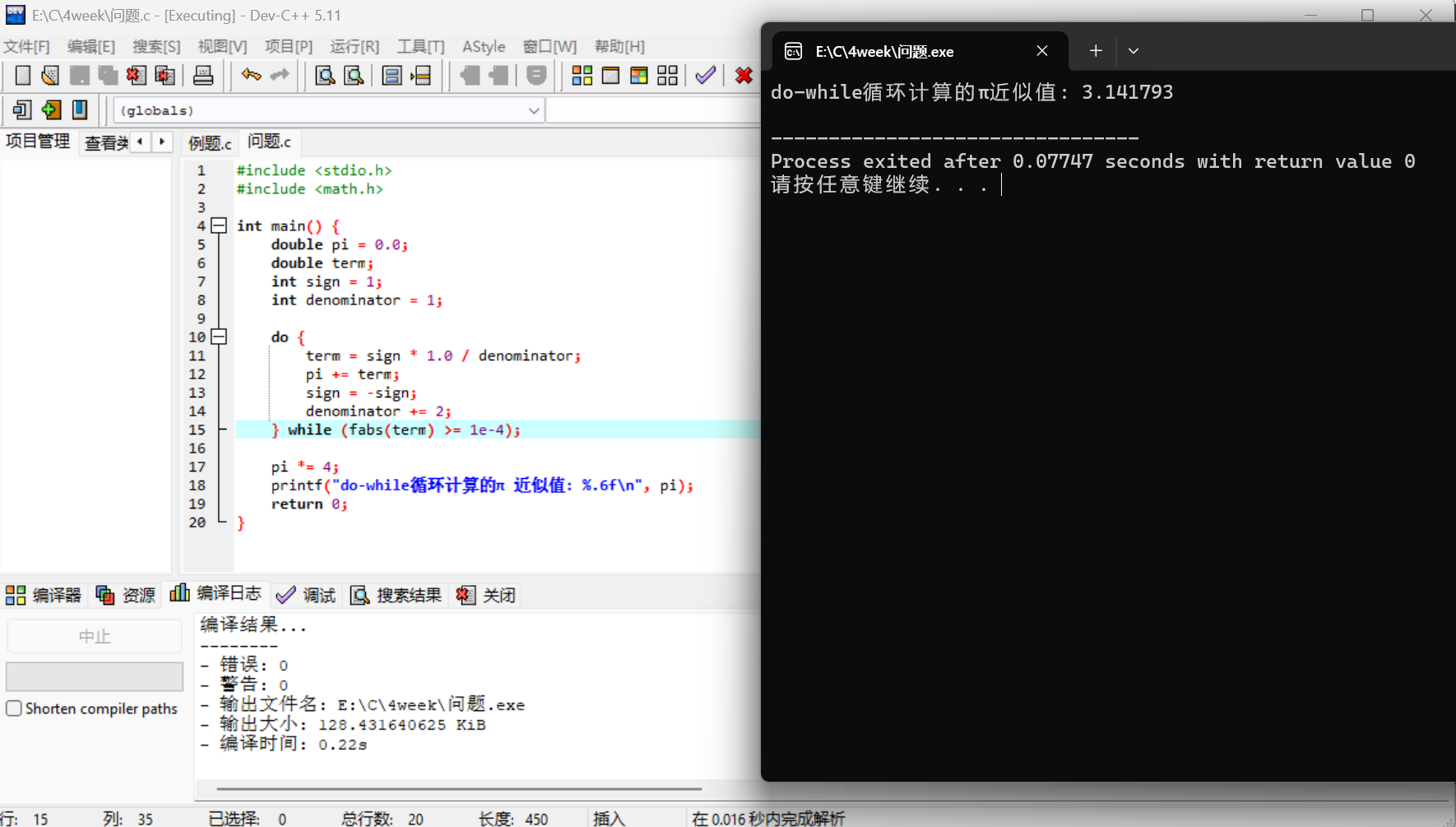Close all files via toolbar icon

tap(165, 76)
